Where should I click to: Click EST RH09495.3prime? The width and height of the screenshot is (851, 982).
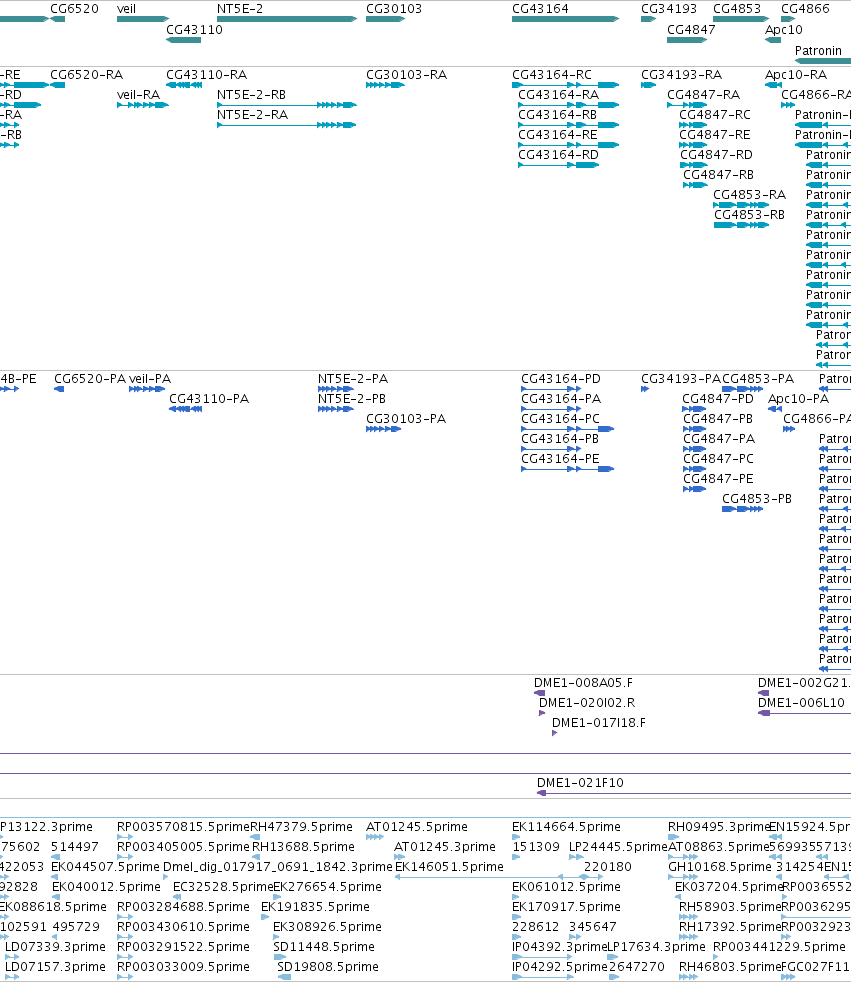718,827
